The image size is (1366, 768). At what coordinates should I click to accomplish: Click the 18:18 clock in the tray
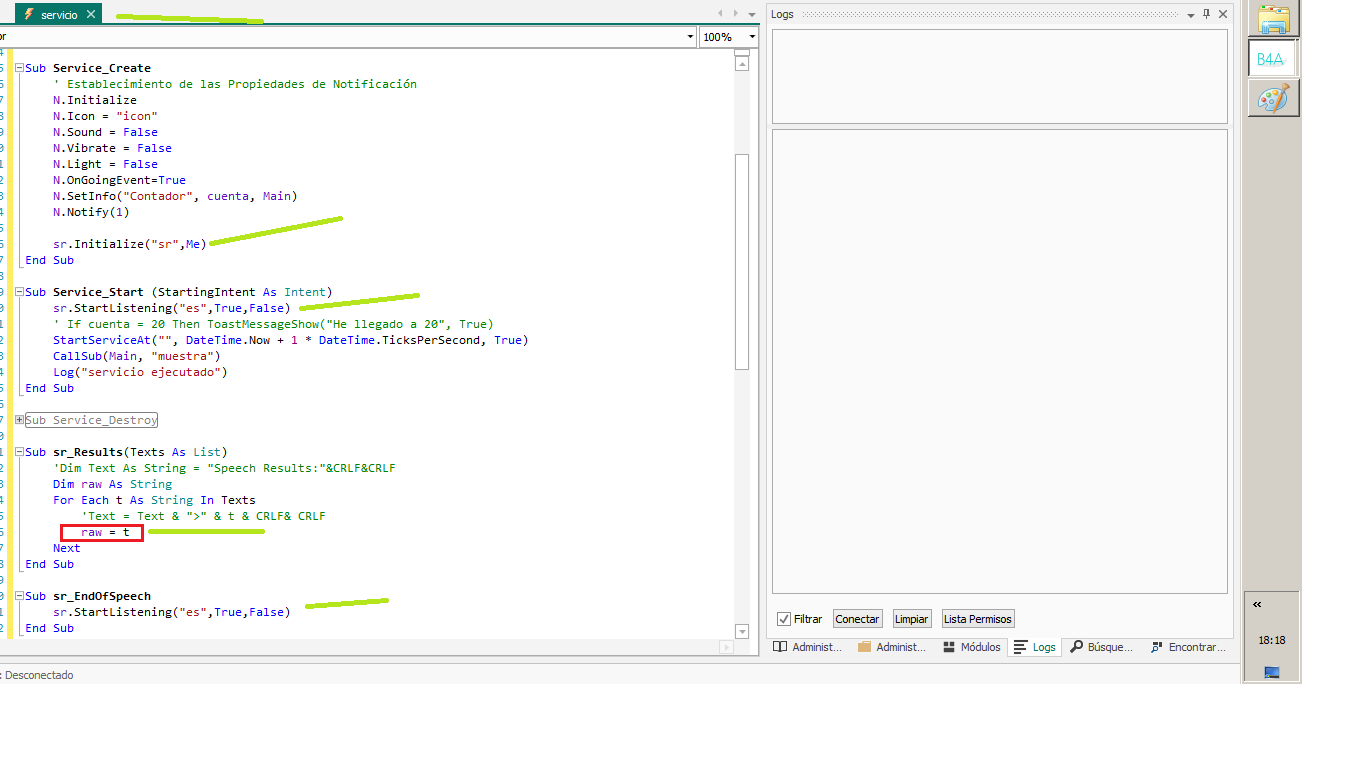pos(1272,640)
